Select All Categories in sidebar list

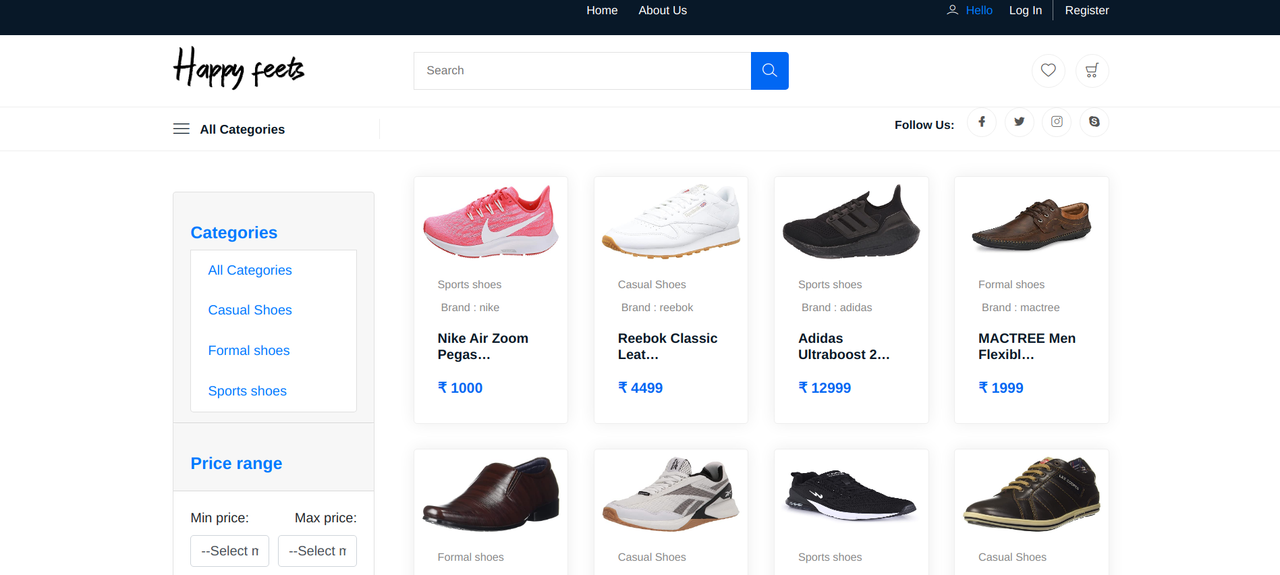(x=250, y=270)
